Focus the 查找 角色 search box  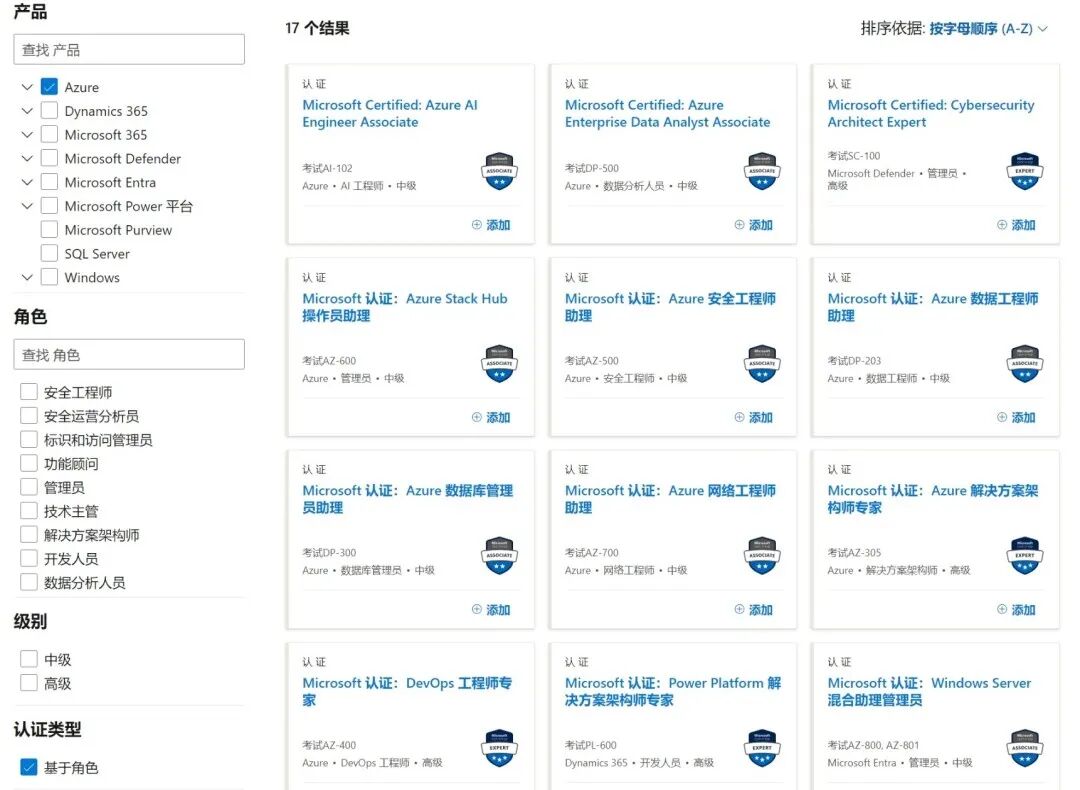[129, 355]
